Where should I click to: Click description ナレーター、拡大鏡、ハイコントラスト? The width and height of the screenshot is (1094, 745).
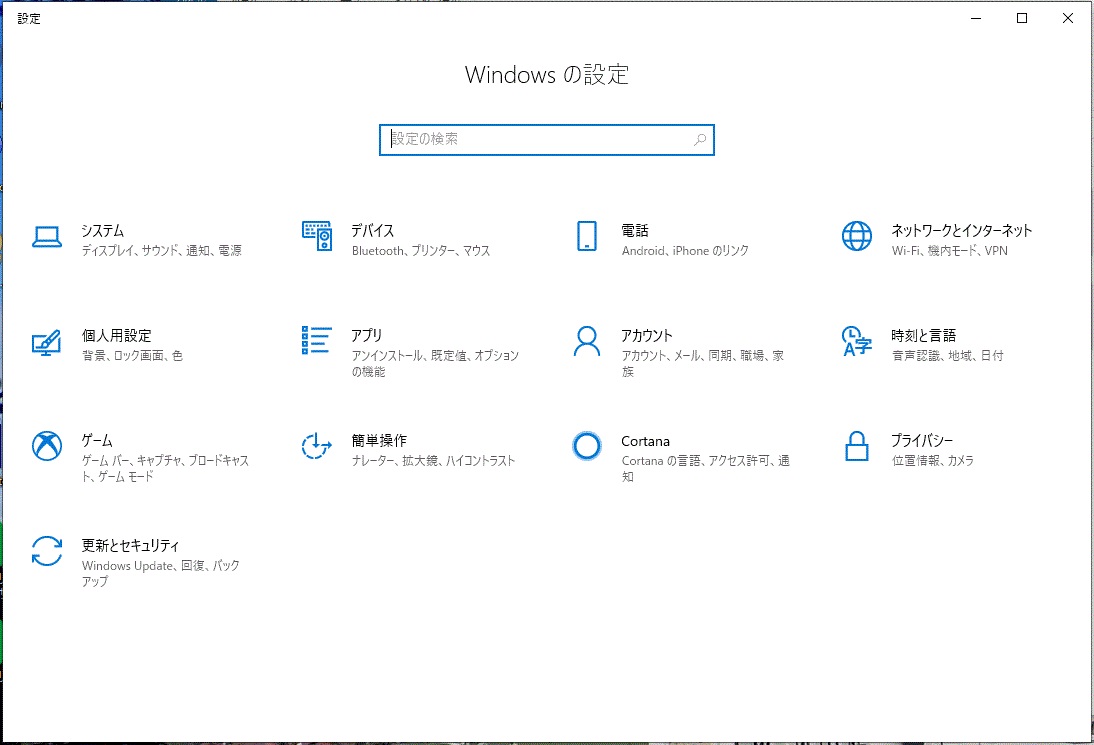tap(433, 461)
